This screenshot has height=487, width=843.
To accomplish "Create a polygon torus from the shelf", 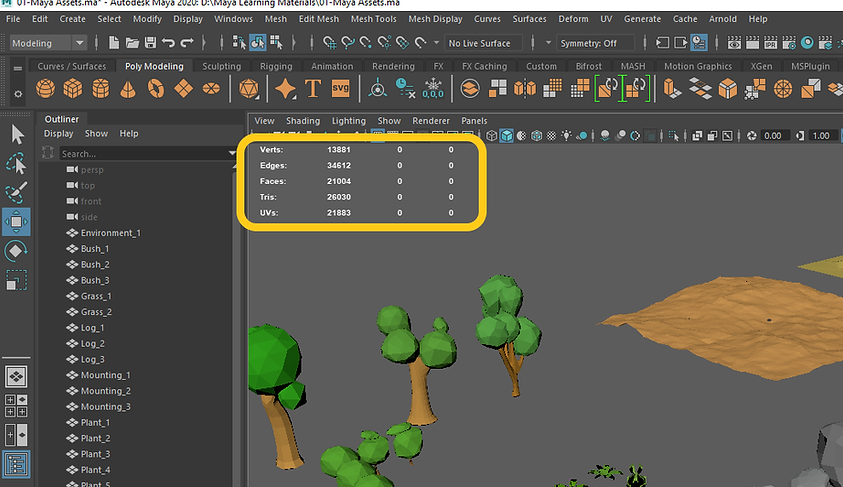I will tap(156, 88).
